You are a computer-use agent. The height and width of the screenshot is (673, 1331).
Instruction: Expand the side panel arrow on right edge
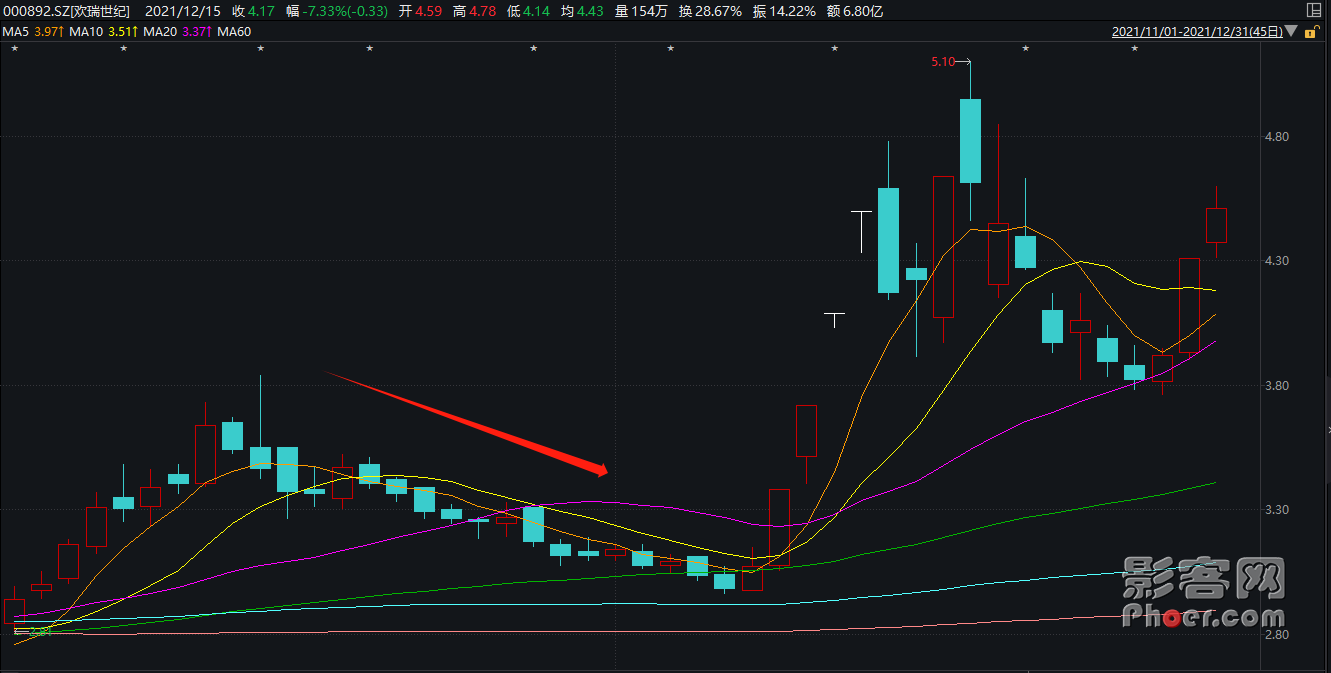click(x=1327, y=430)
